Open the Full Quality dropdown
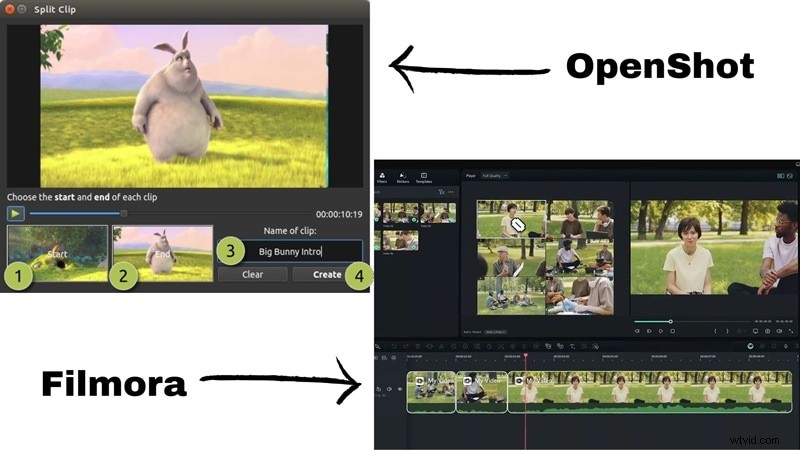The height and width of the screenshot is (450, 800). 494,176
